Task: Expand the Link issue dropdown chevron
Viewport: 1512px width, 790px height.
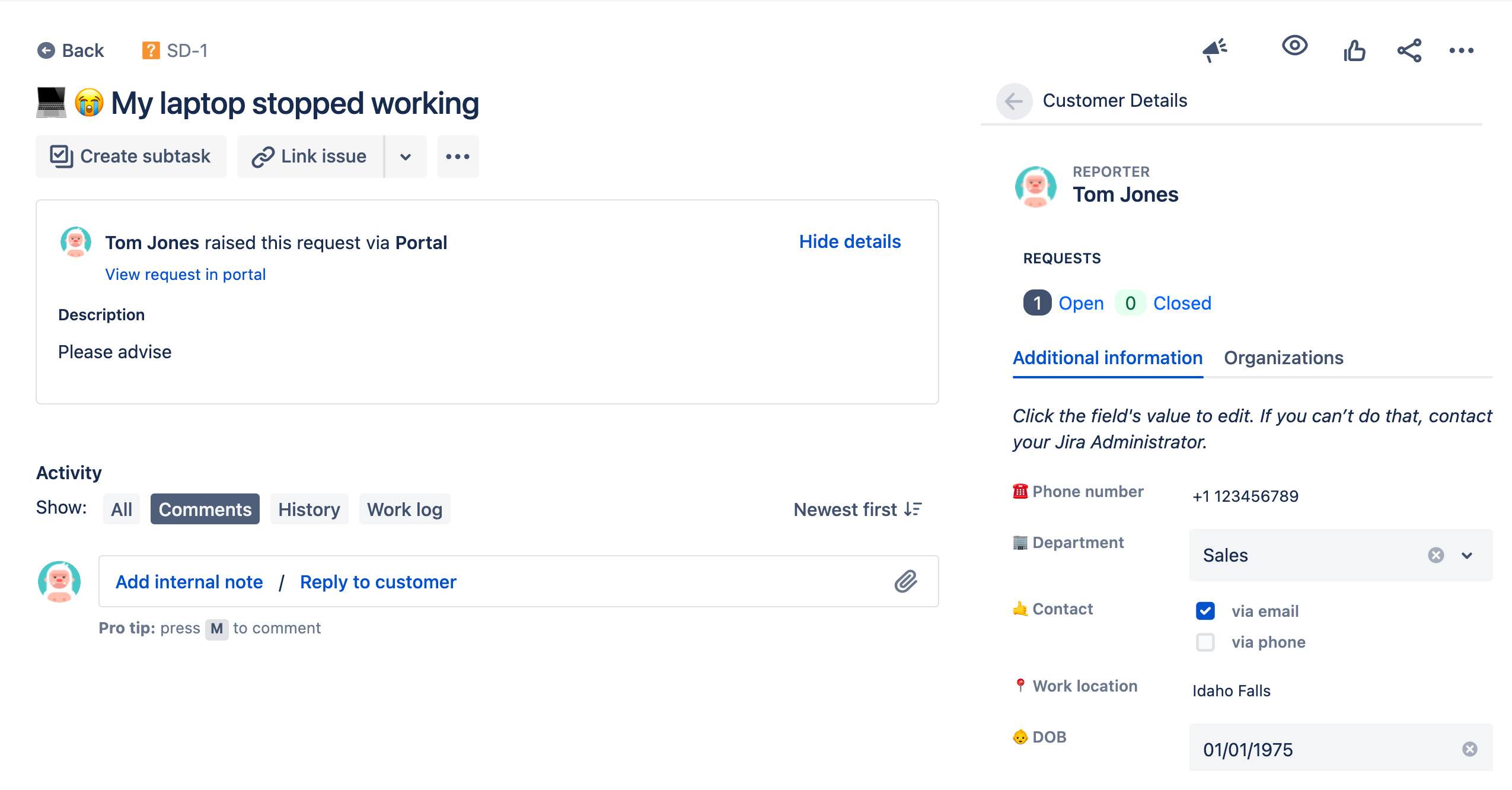Action: pyautogui.click(x=406, y=157)
